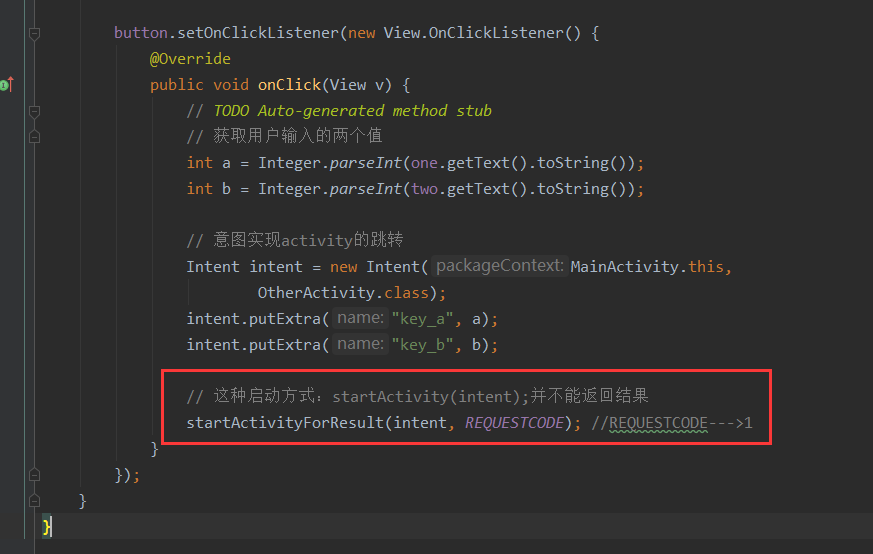Screen dimensions: 873x554
Task: Click the startActivityForResult method call
Action: [285, 423]
